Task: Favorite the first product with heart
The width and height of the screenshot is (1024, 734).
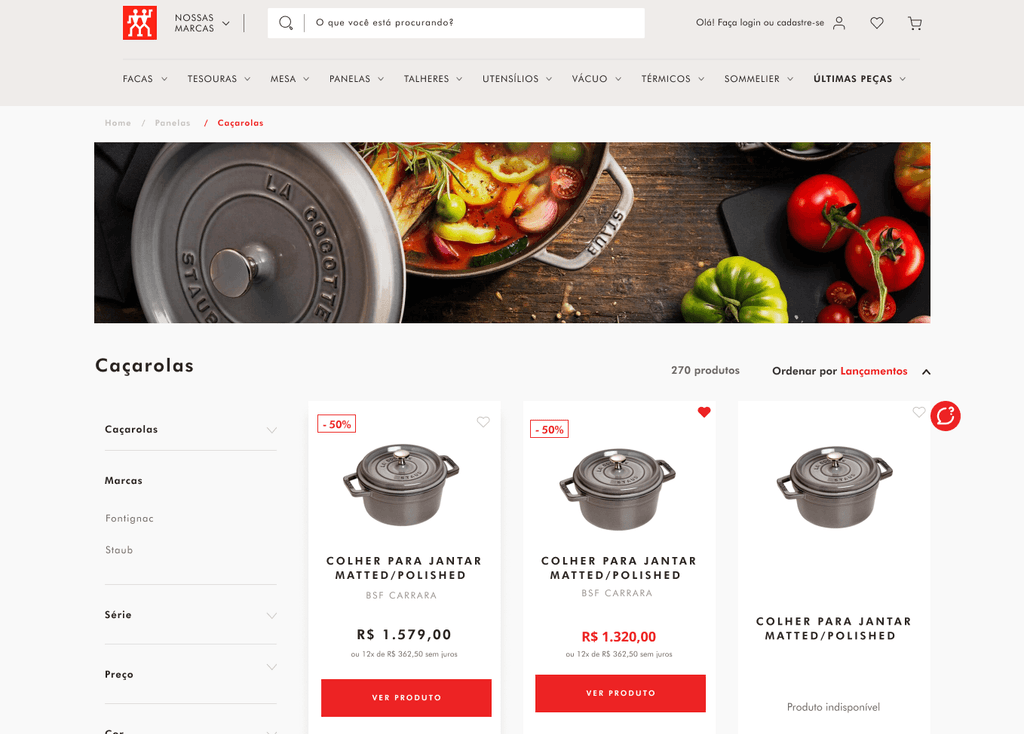Action: tap(483, 422)
